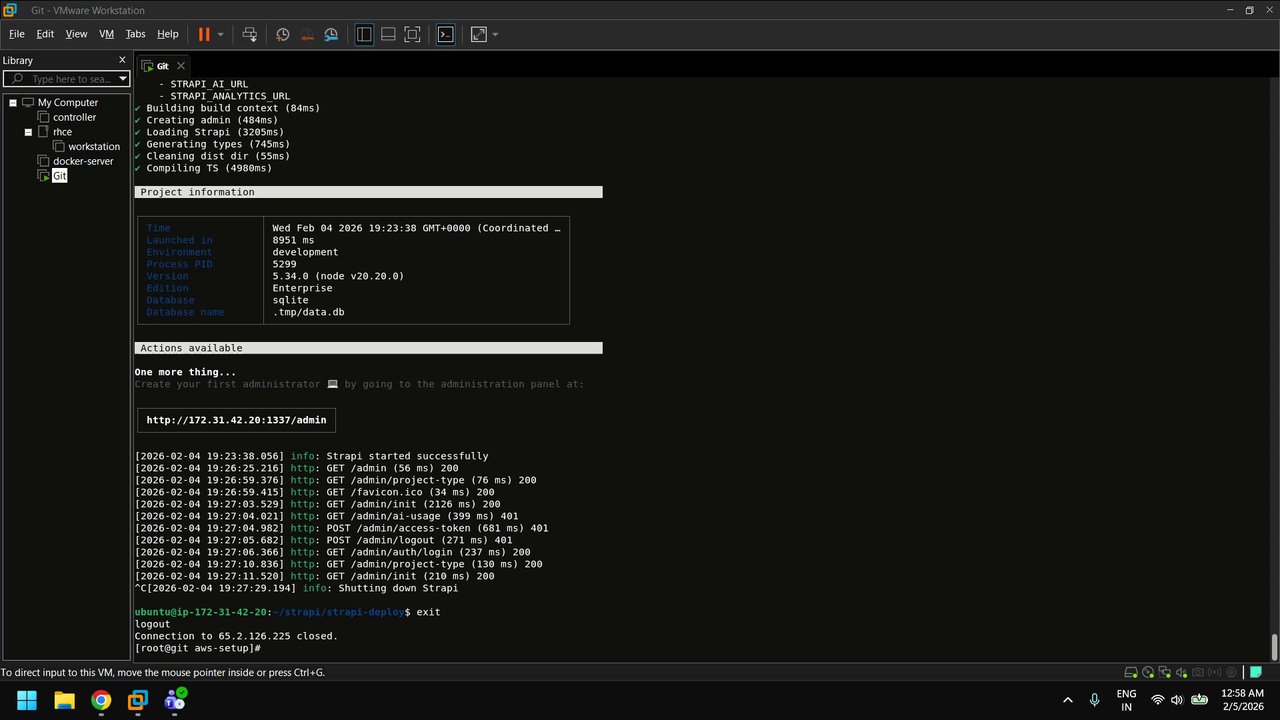
Task: Open the power options arrow beside Pause
Action: click(x=221, y=34)
